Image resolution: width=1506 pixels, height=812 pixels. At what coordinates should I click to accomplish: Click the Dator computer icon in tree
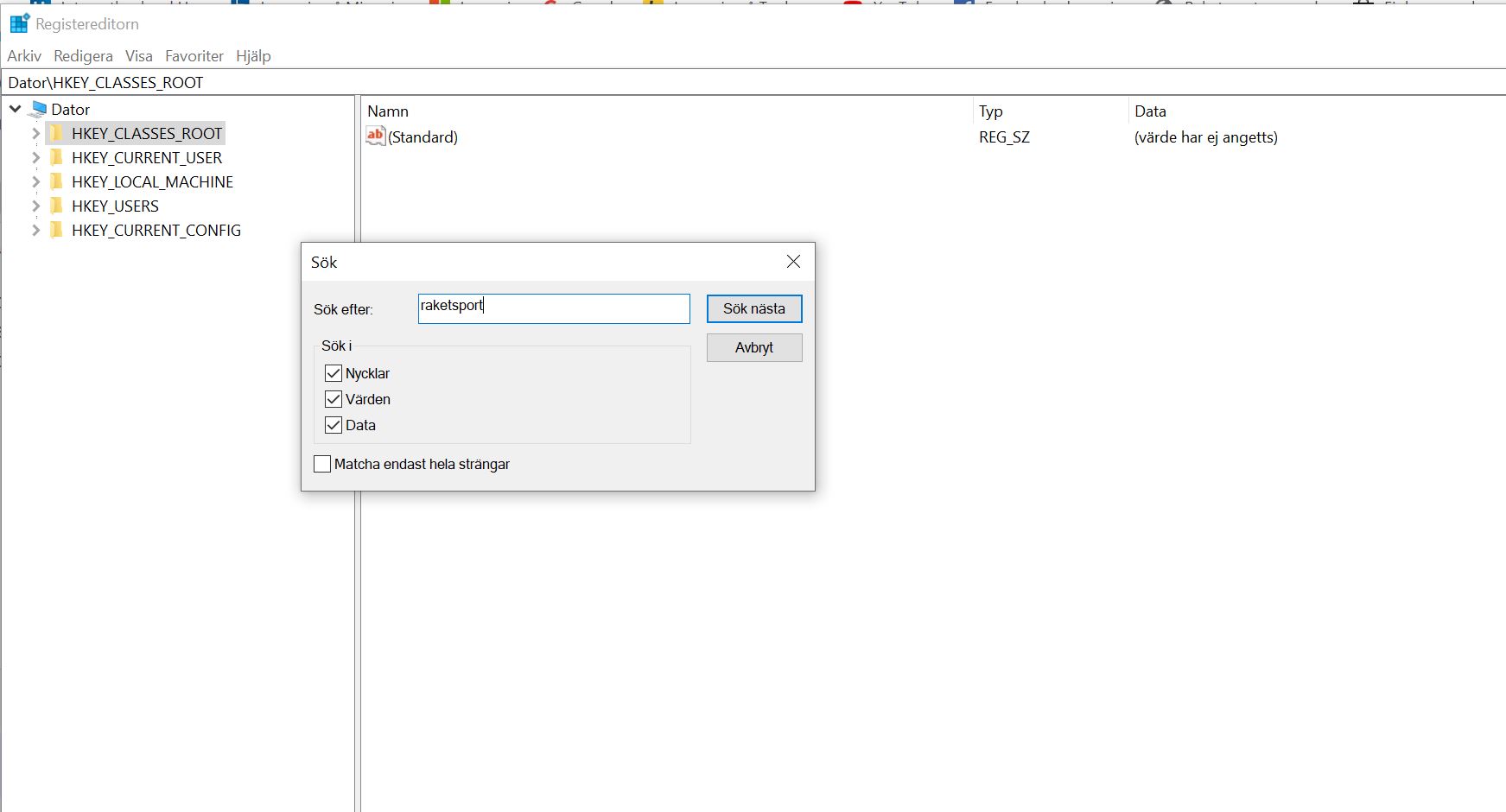(x=38, y=110)
